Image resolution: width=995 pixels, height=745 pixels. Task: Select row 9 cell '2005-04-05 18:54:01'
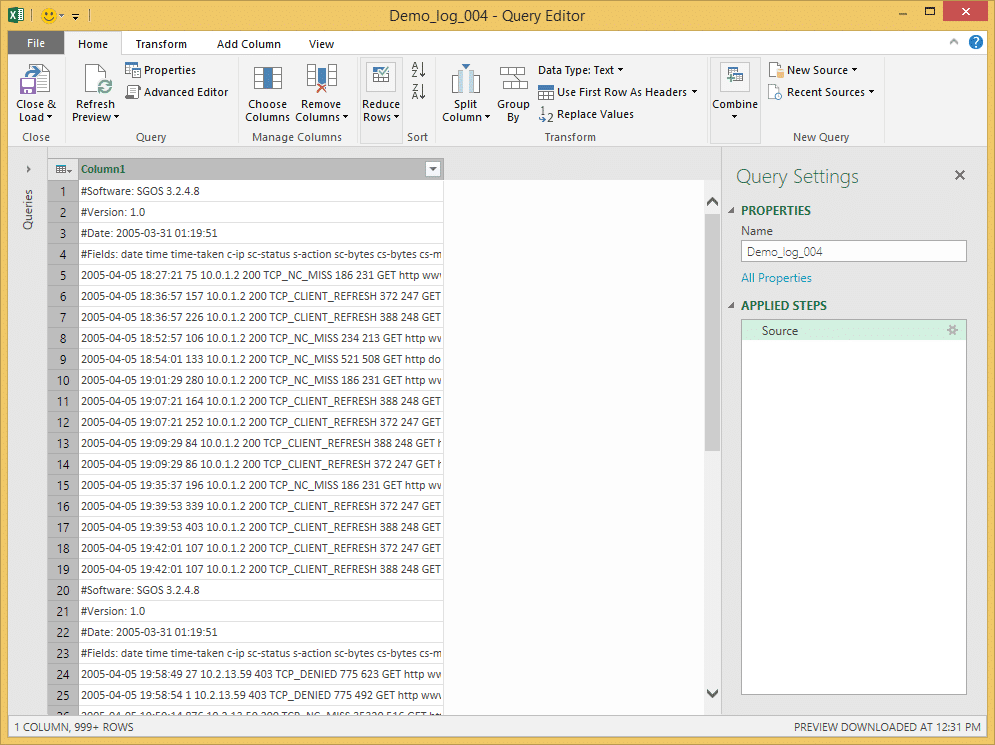261,359
